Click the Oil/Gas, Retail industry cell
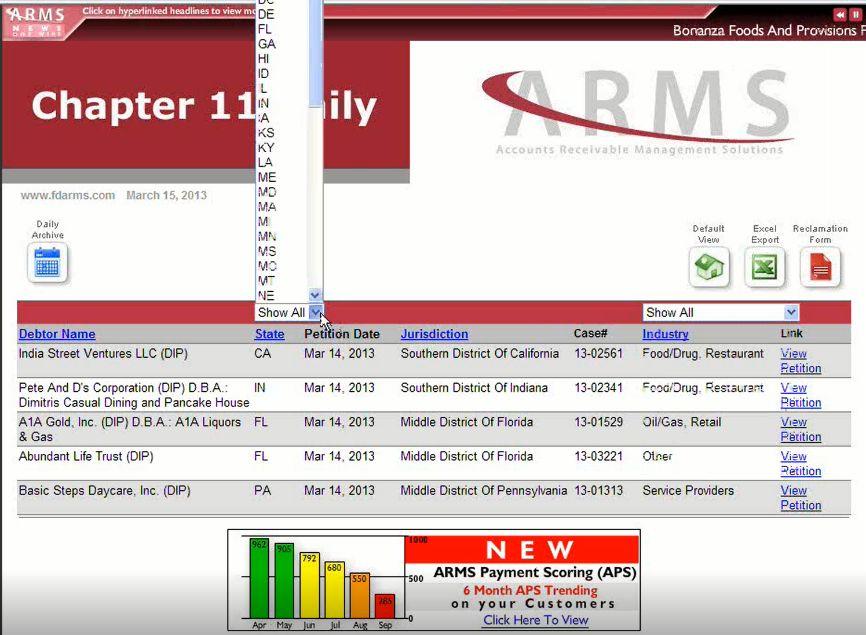The image size is (866, 635). coord(682,422)
